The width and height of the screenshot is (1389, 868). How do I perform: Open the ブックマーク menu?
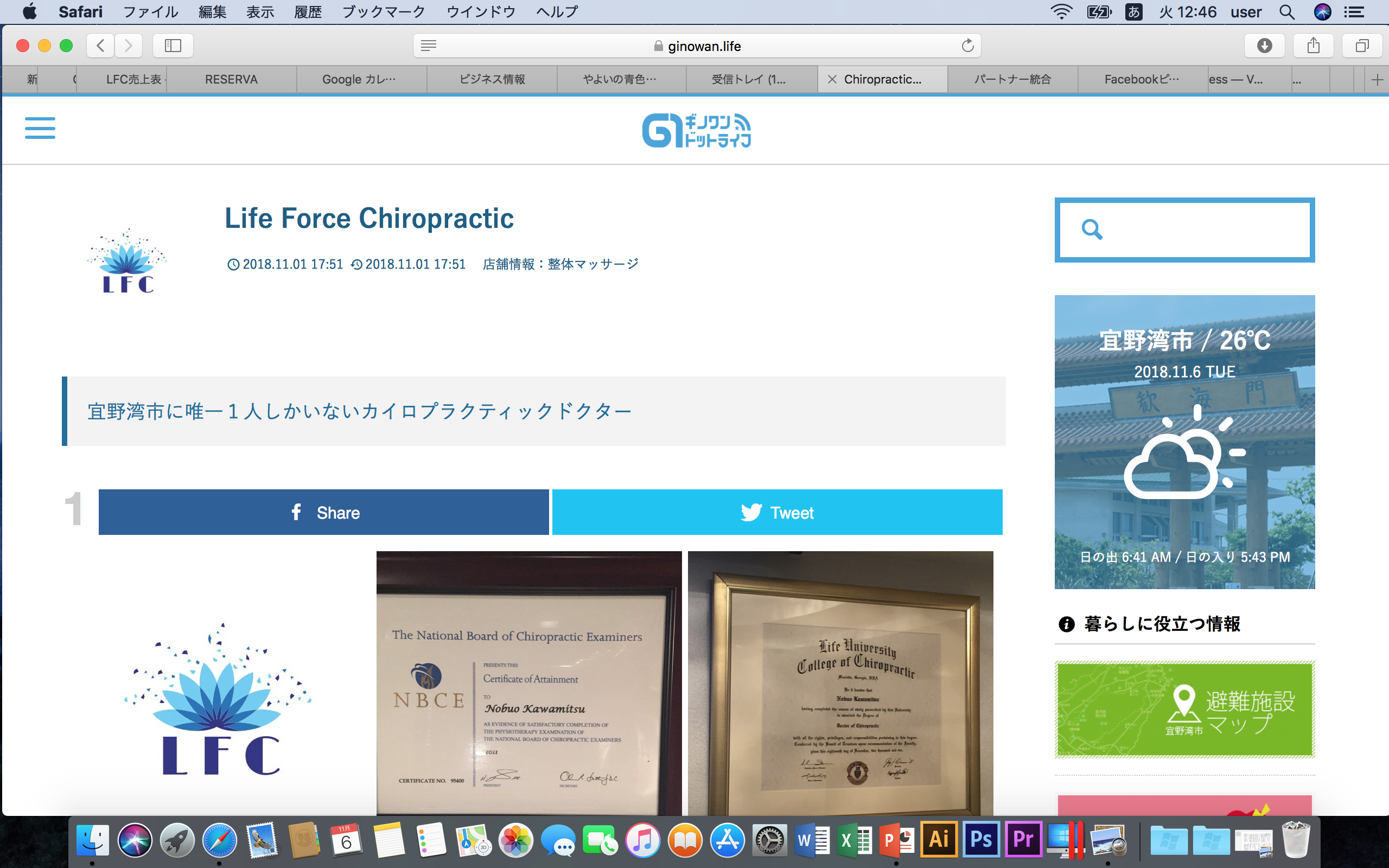pos(384,11)
